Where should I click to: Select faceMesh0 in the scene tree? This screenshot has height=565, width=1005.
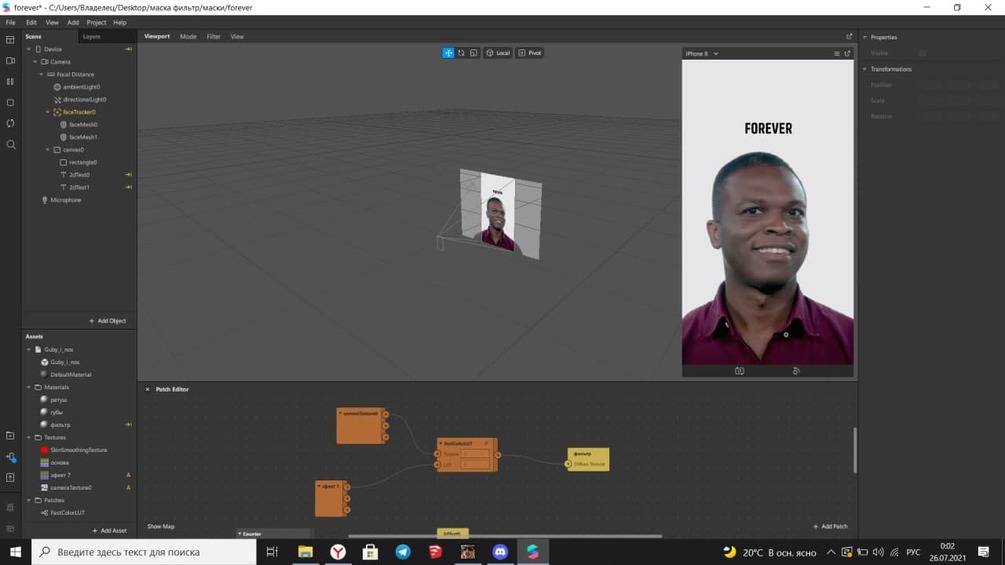coord(83,125)
